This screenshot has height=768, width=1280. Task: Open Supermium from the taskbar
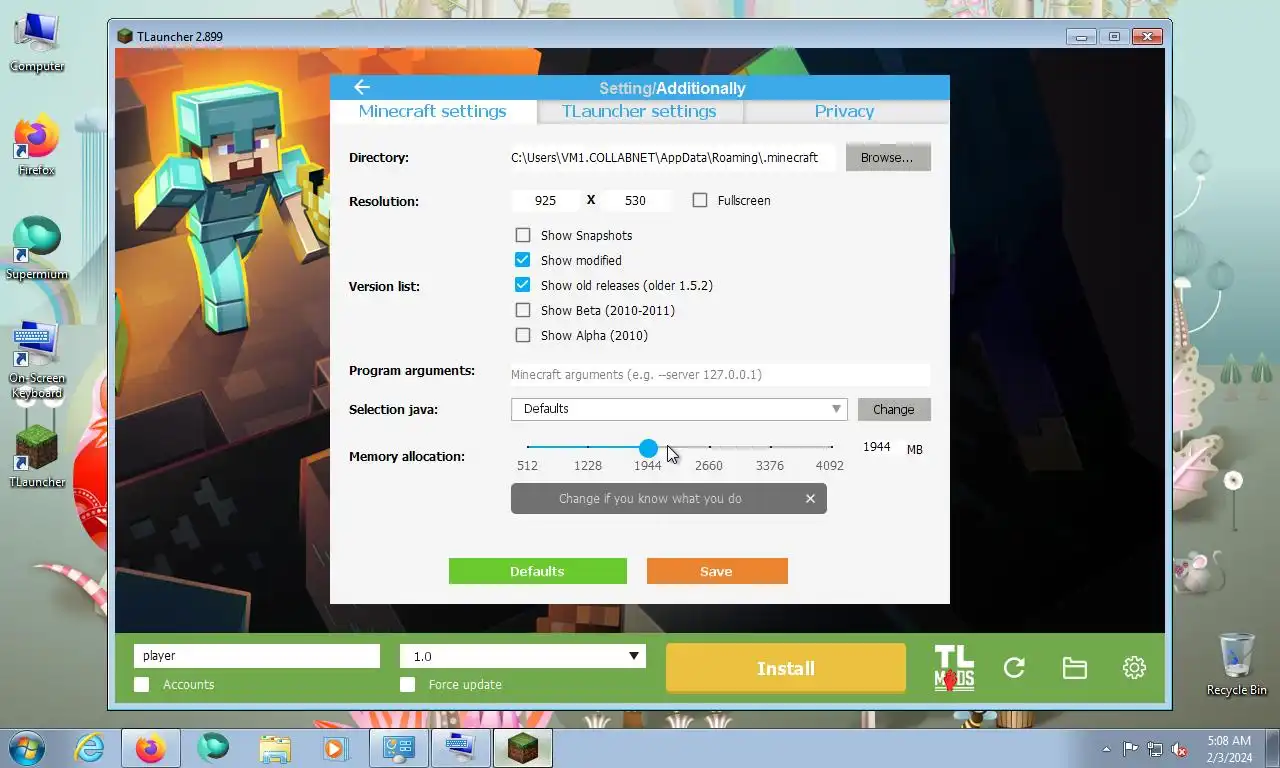pos(213,748)
